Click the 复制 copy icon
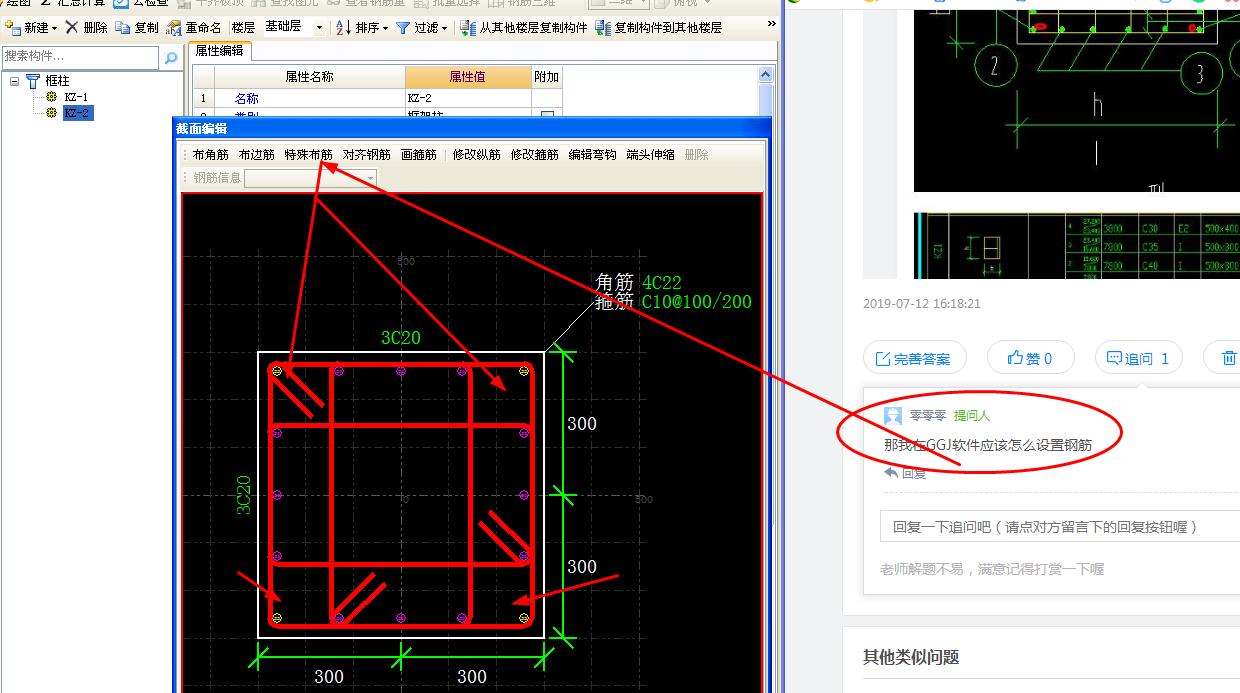The image size is (1240, 693). [x=122, y=28]
